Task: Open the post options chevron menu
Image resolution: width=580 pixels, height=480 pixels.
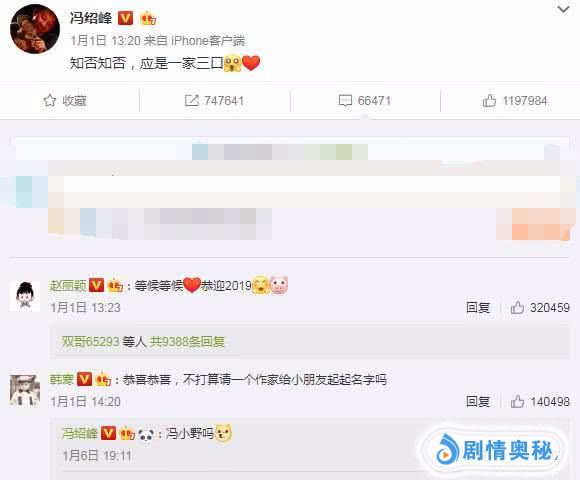Action: point(563,9)
